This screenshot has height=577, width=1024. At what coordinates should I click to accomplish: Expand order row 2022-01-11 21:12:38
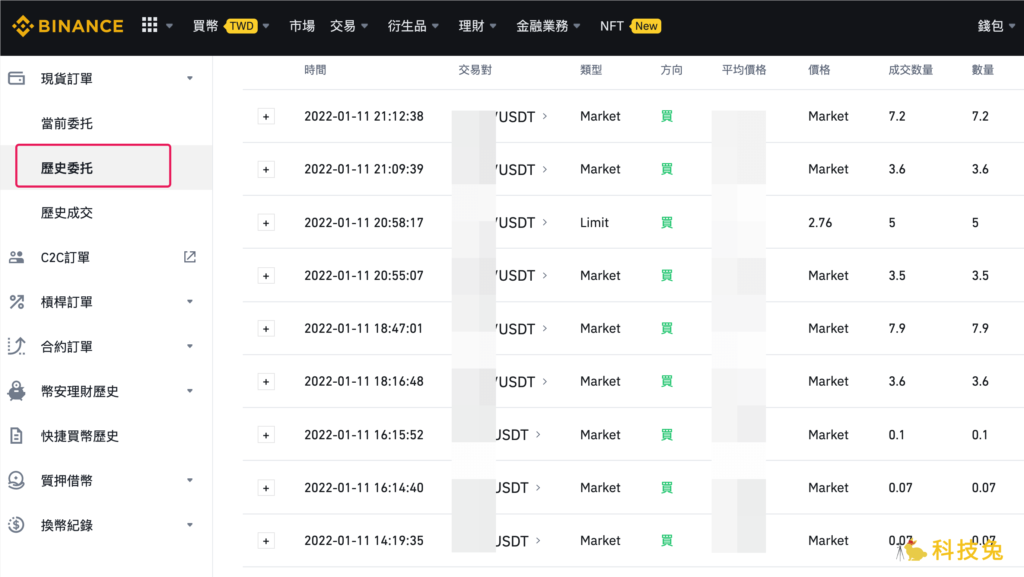tap(266, 117)
